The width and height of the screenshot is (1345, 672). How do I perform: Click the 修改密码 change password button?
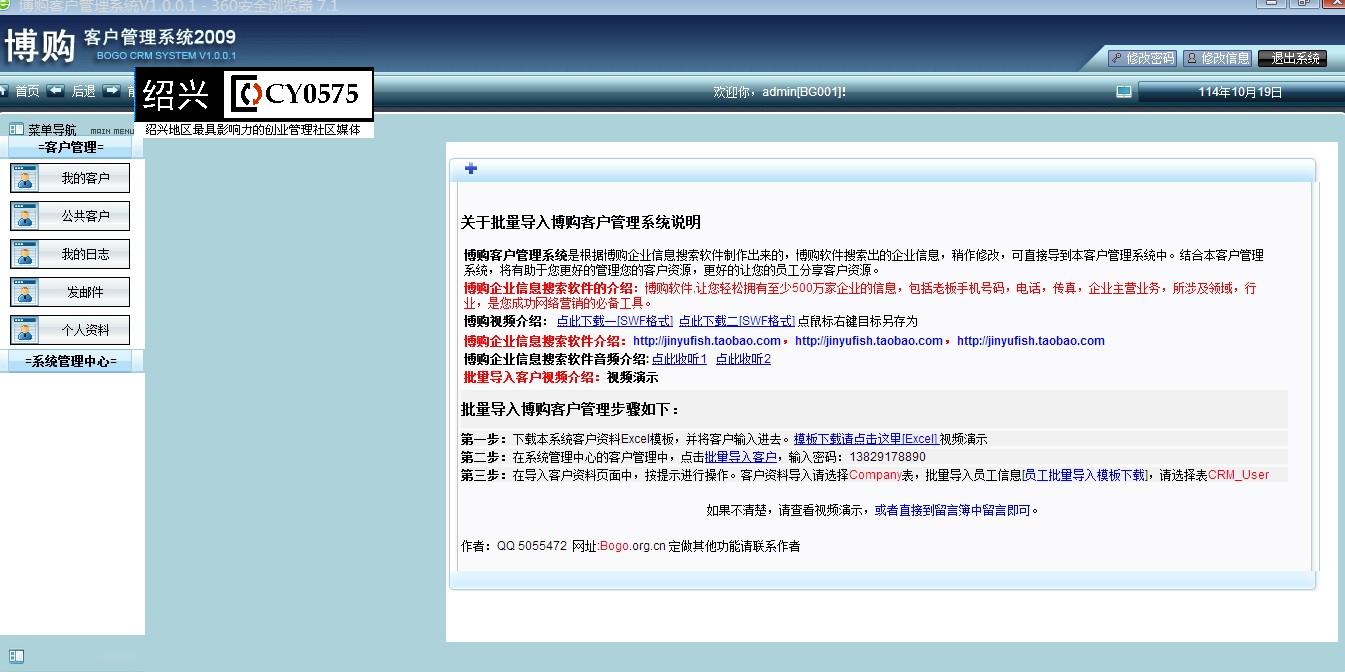[x=1141, y=58]
